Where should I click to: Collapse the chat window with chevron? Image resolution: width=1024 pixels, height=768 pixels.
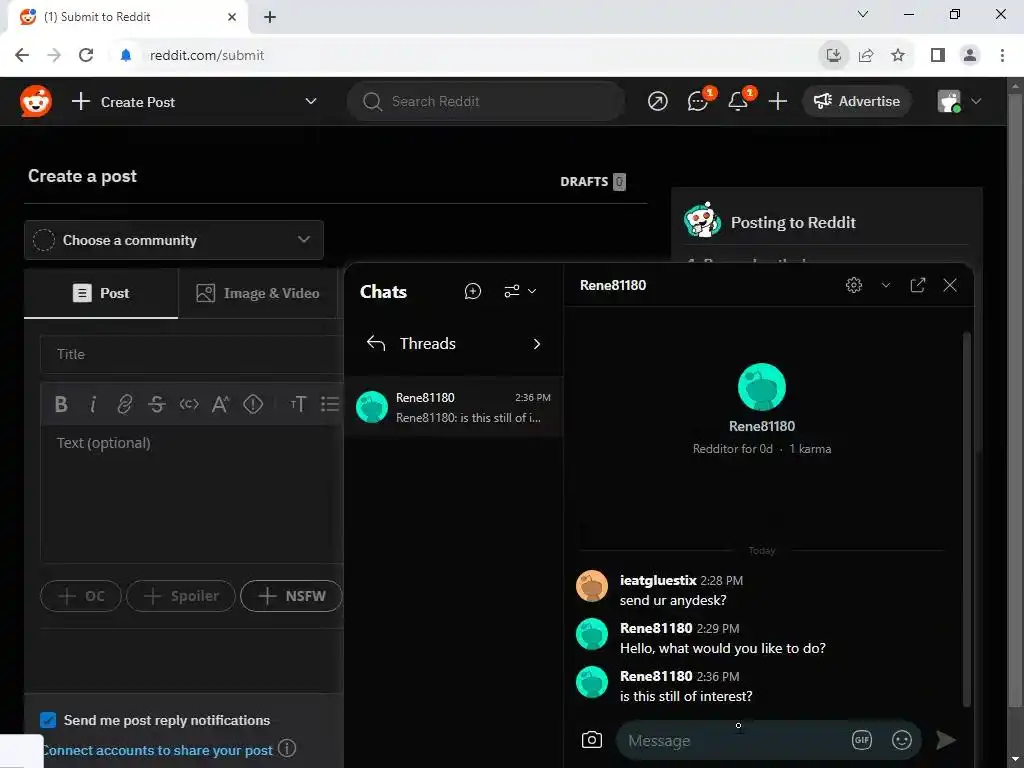point(886,285)
